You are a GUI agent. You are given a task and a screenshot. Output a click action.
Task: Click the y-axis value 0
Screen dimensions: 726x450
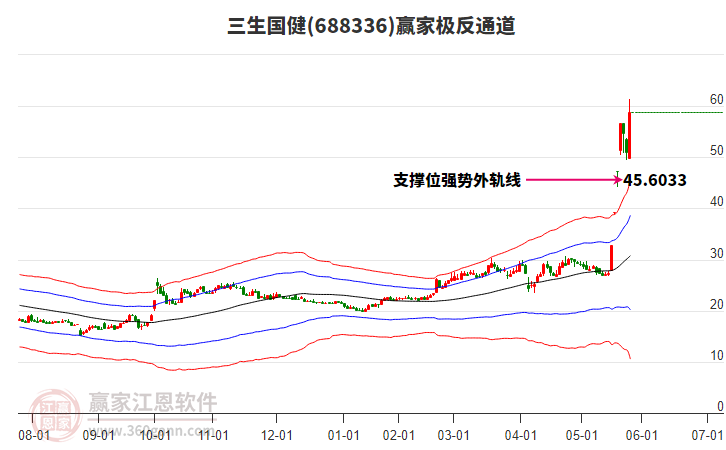point(720,406)
